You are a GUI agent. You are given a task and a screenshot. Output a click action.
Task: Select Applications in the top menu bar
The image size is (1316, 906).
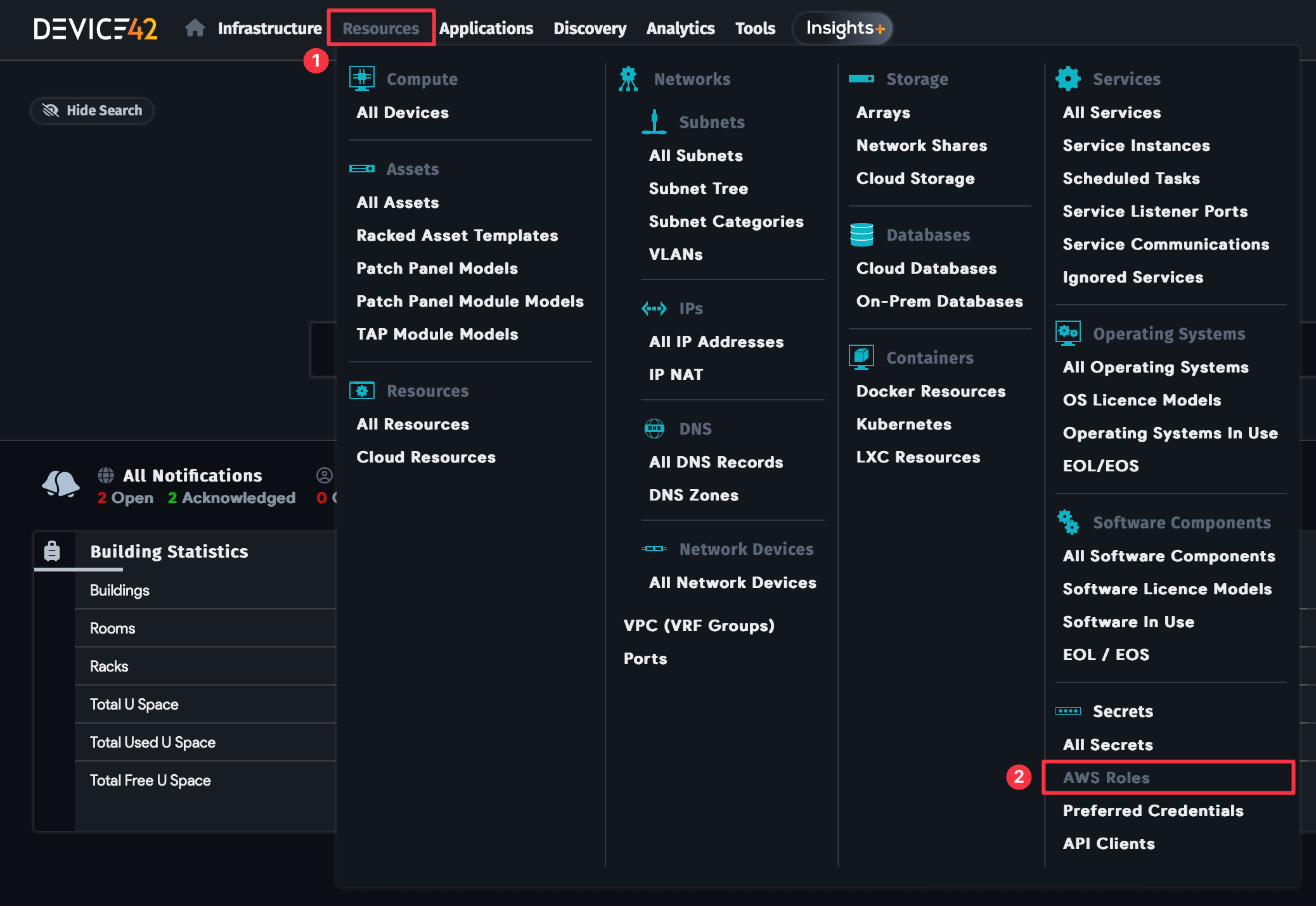(486, 28)
